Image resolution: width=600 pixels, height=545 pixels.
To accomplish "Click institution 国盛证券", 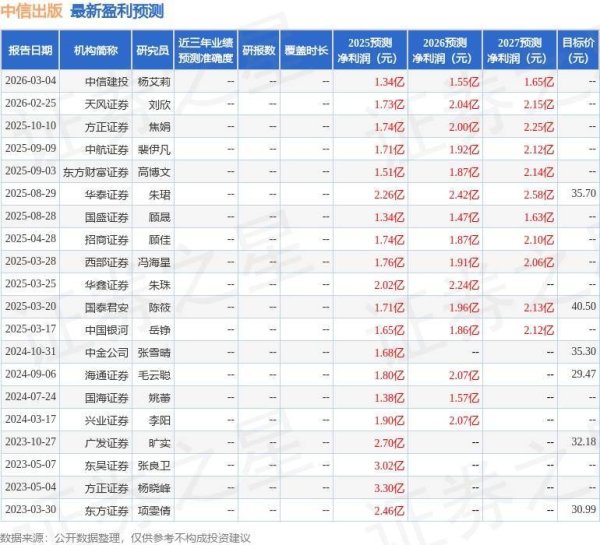I will [x=106, y=217].
